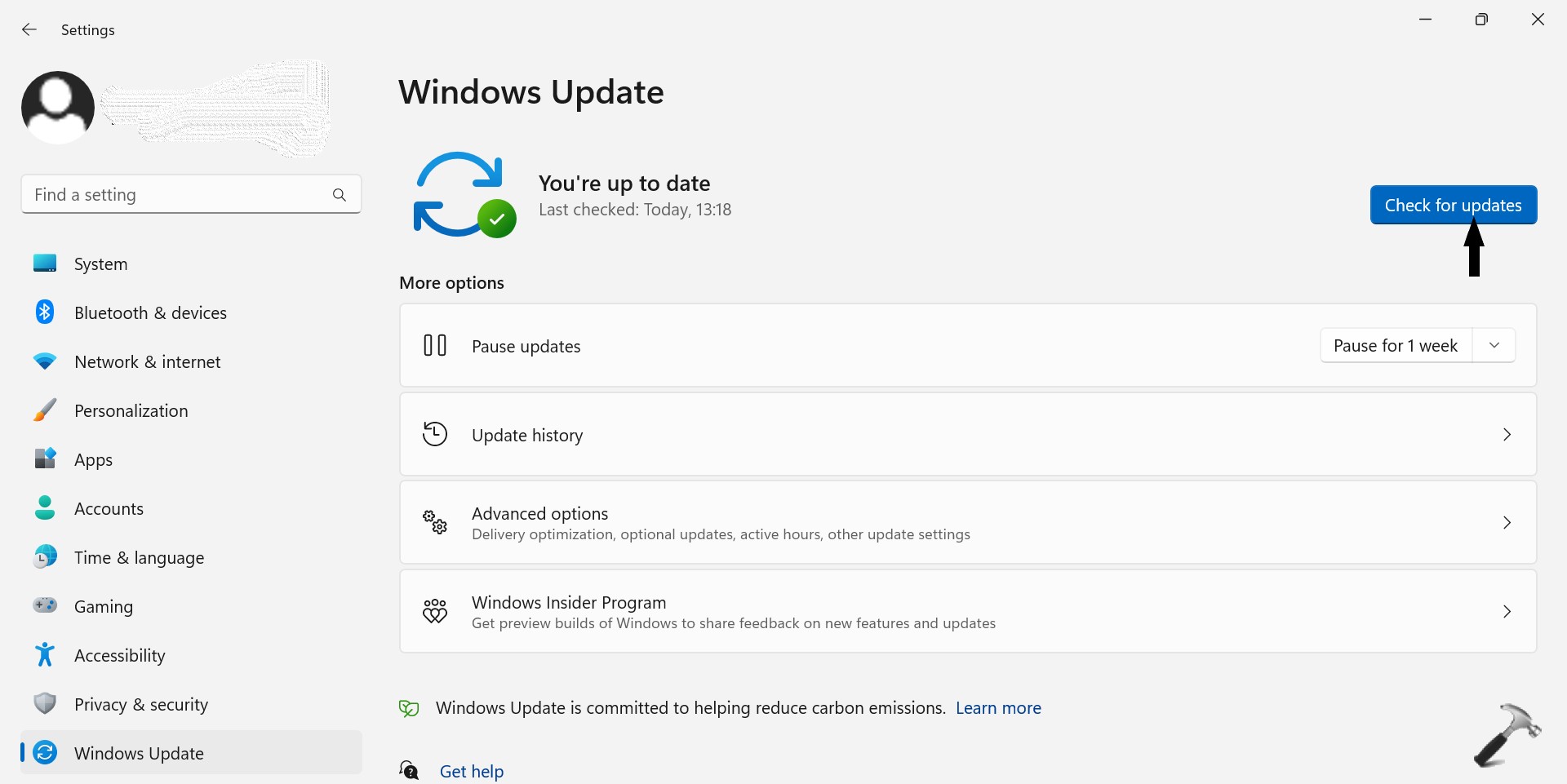Open Update history chevron
This screenshot has width=1567, height=784.
(x=1507, y=435)
